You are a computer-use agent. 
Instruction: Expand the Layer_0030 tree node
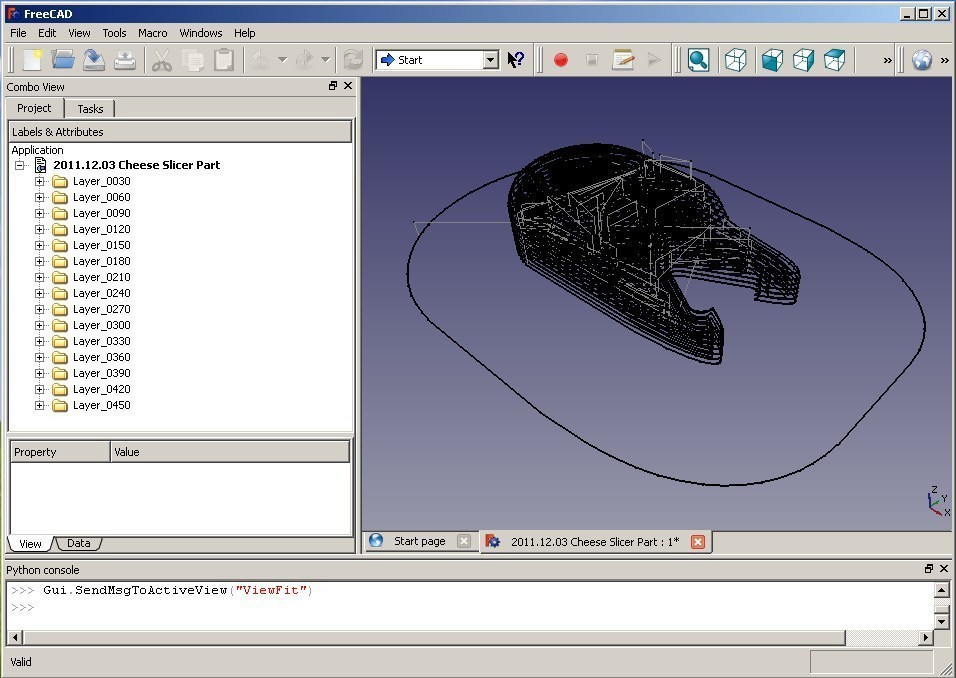[39, 181]
